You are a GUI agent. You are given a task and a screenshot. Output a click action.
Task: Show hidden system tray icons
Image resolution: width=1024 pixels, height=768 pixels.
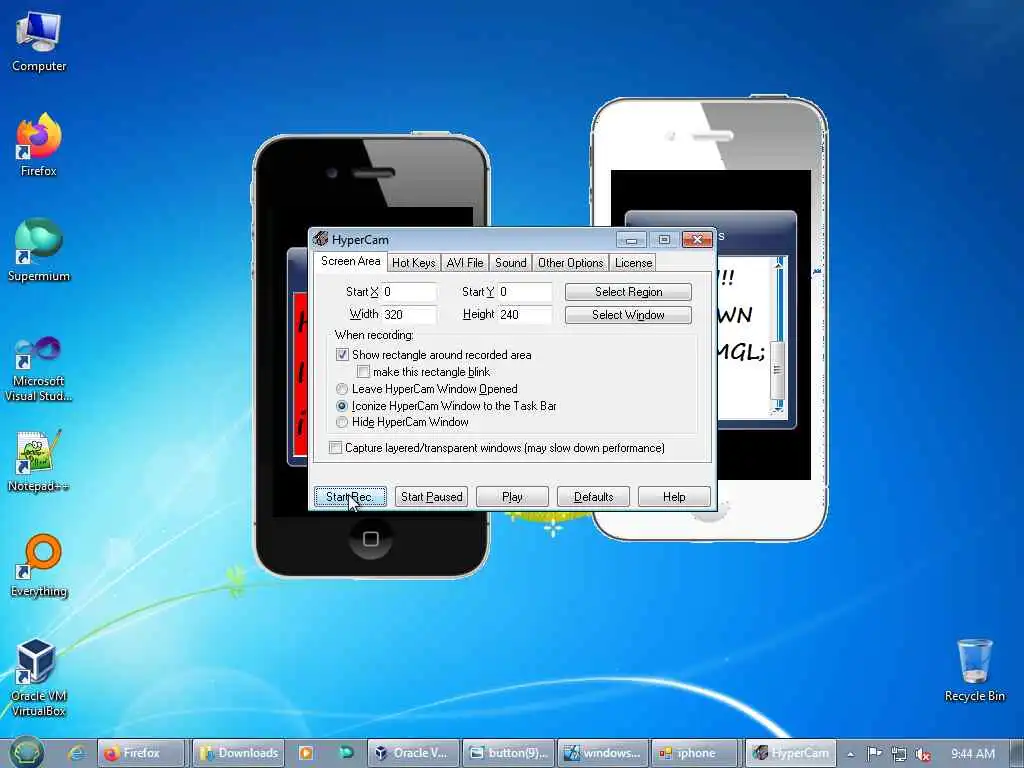[850, 754]
